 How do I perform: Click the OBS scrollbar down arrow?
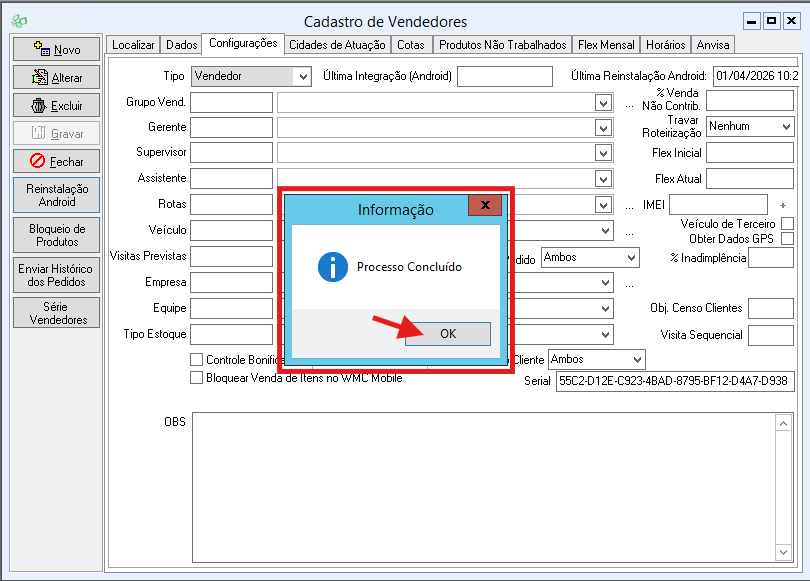(785, 552)
